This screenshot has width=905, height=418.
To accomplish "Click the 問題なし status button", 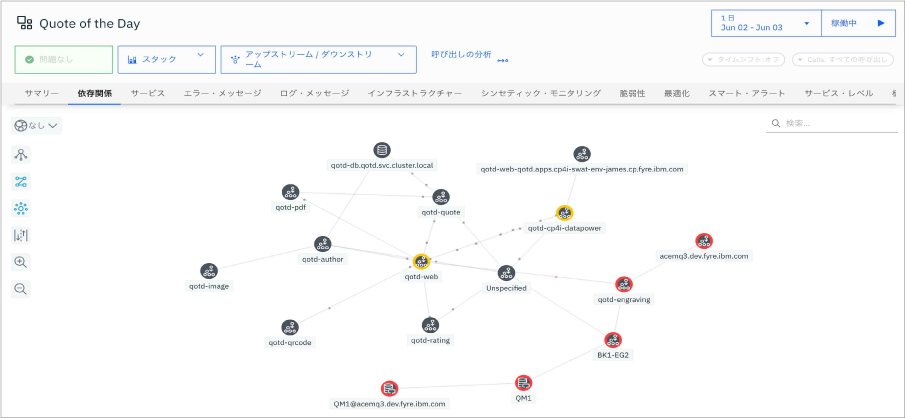I will (x=63, y=59).
